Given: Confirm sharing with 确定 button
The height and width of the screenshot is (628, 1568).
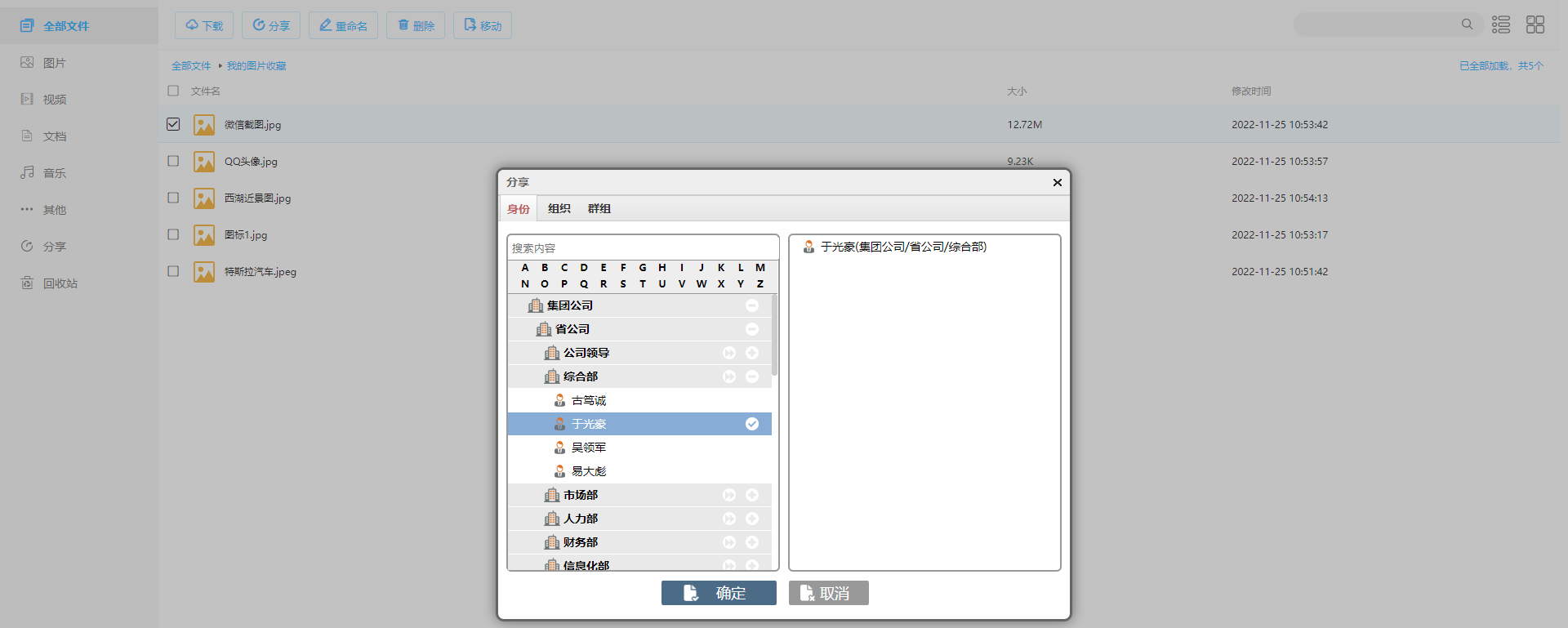Looking at the screenshot, I should (x=719, y=593).
